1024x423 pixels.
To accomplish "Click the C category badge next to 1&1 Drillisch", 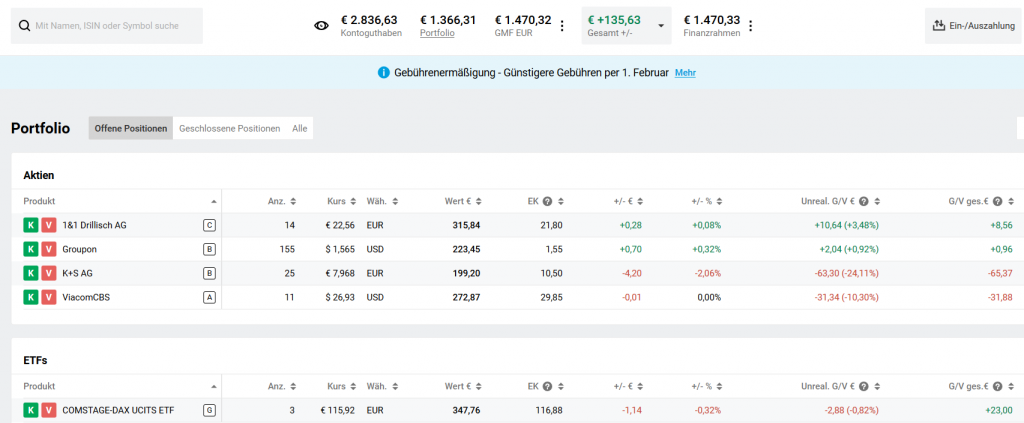I will tap(209, 225).
